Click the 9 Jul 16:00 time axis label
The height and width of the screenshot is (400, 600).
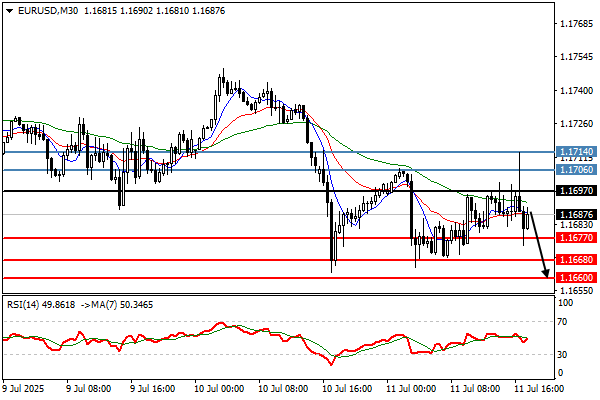pos(152,389)
